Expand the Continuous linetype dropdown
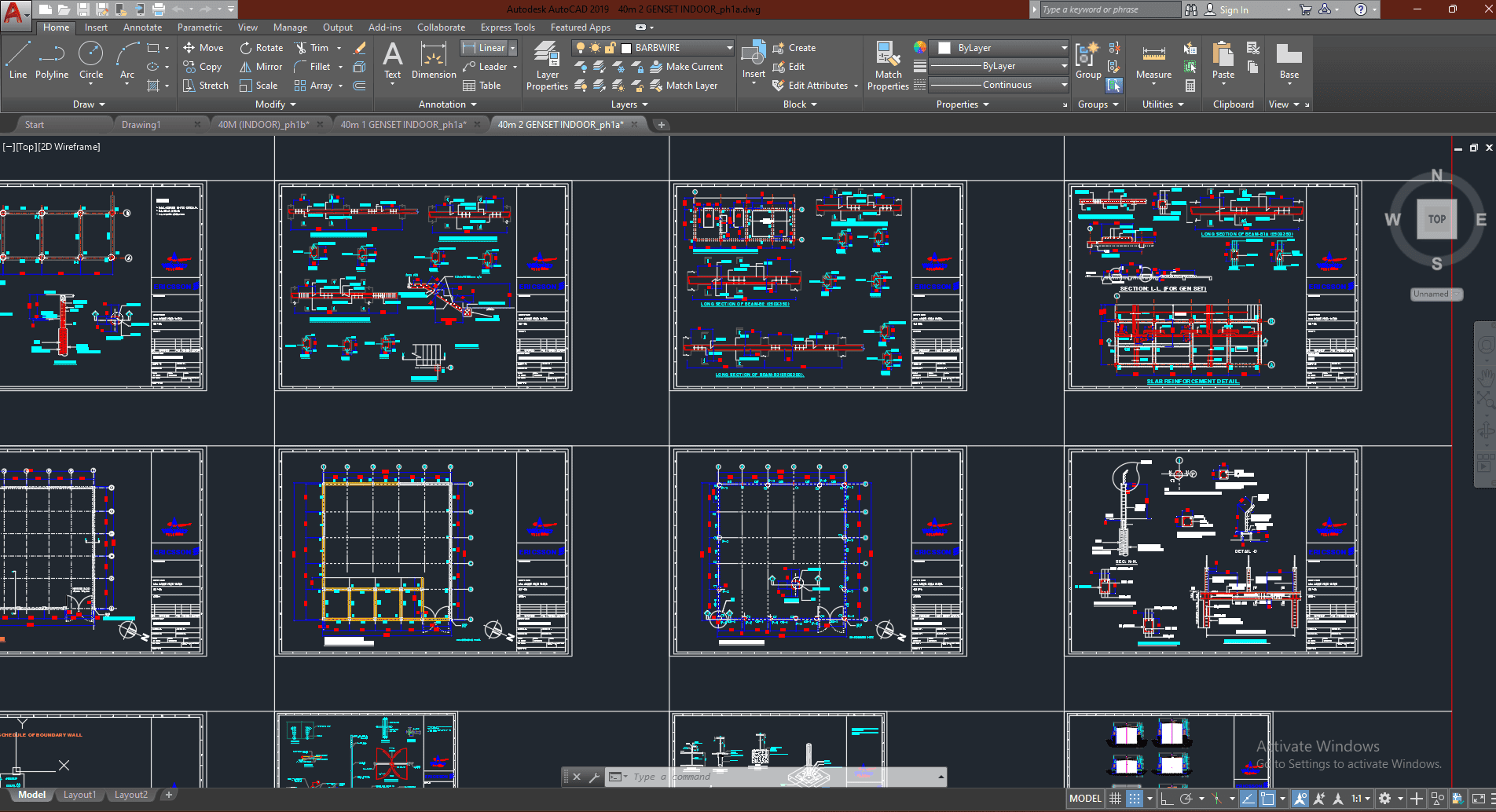The width and height of the screenshot is (1496, 812). (x=1064, y=85)
